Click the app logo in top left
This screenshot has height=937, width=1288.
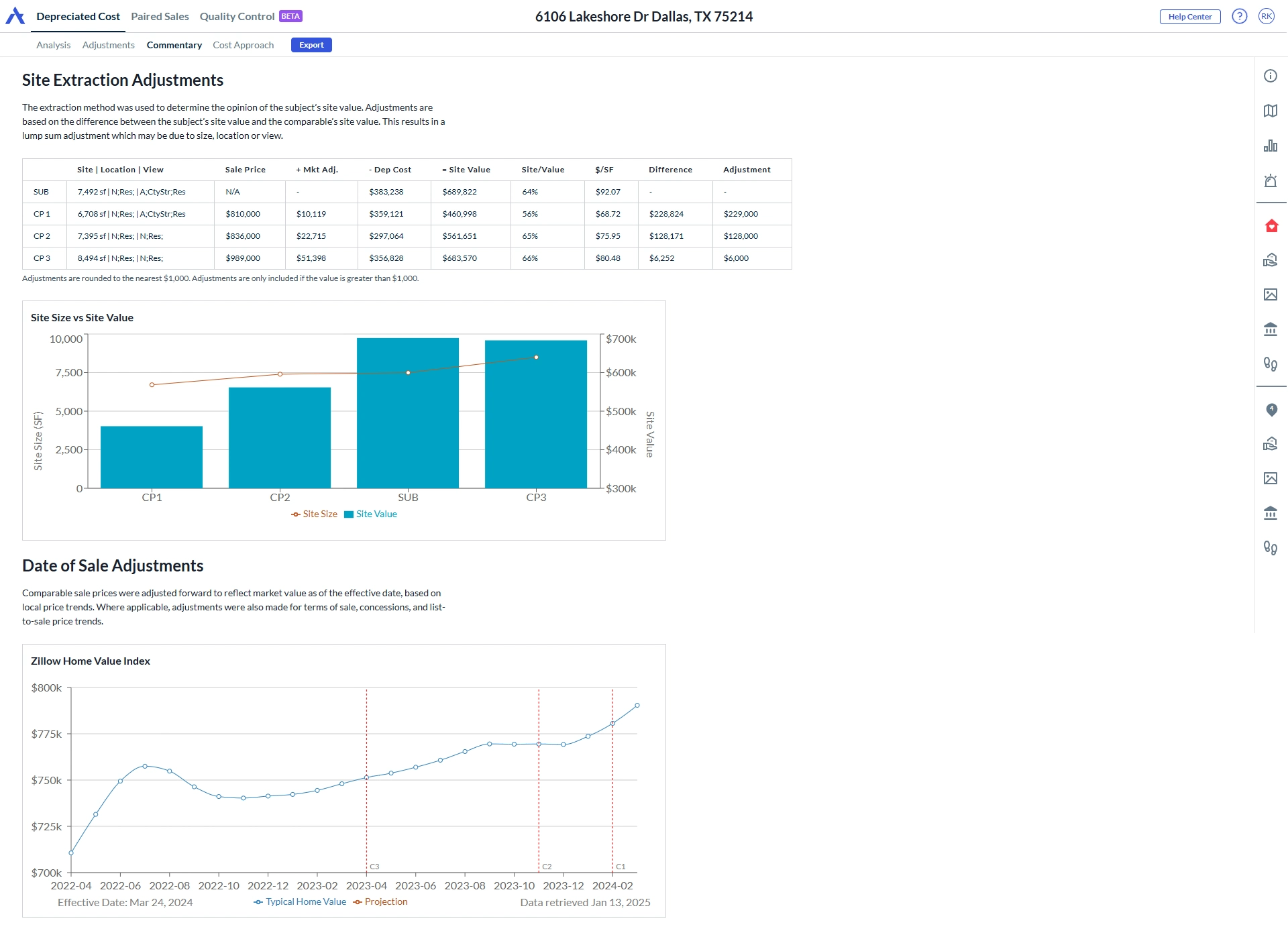click(x=15, y=16)
